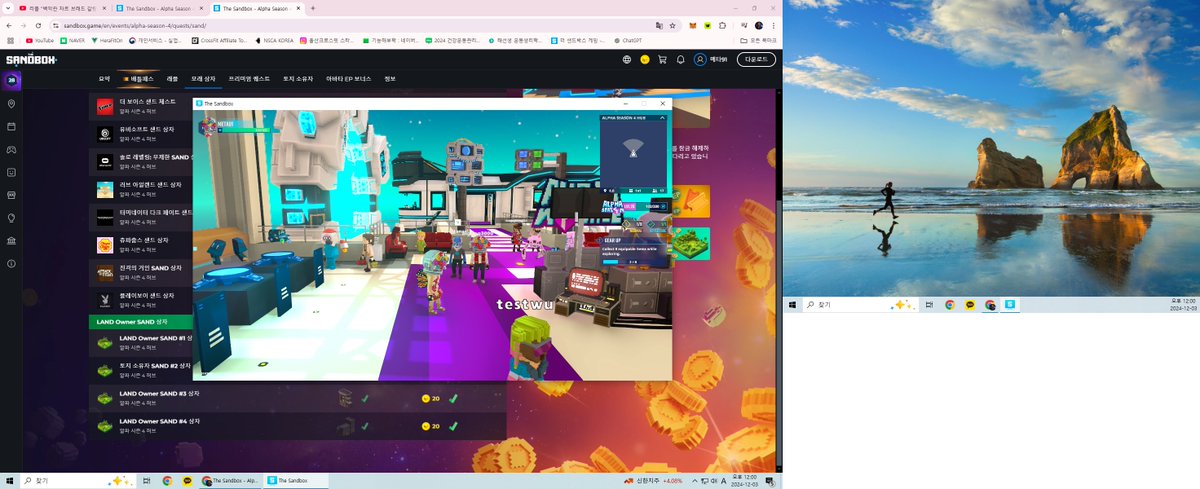Select the LAND Owner SAND #1 row
The height and width of the screenshot is (489, 1200).
click(x=141, y=343)
